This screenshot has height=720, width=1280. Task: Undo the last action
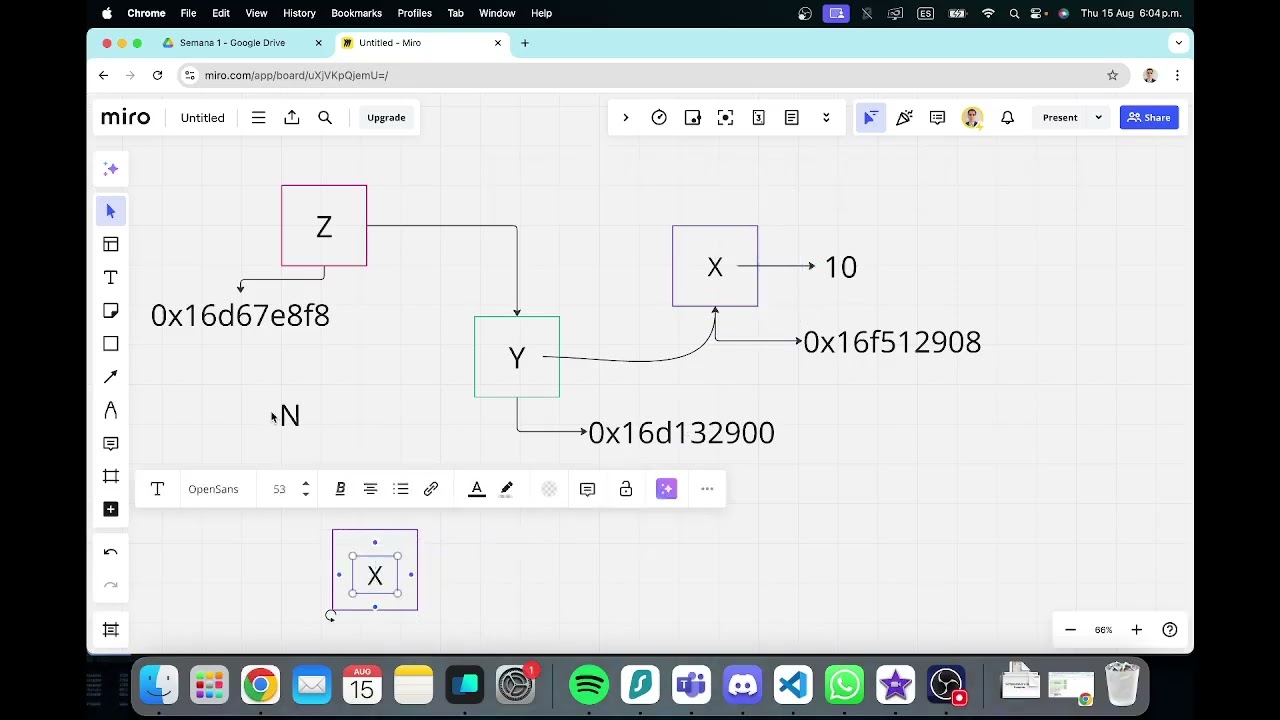pos(111,552)
